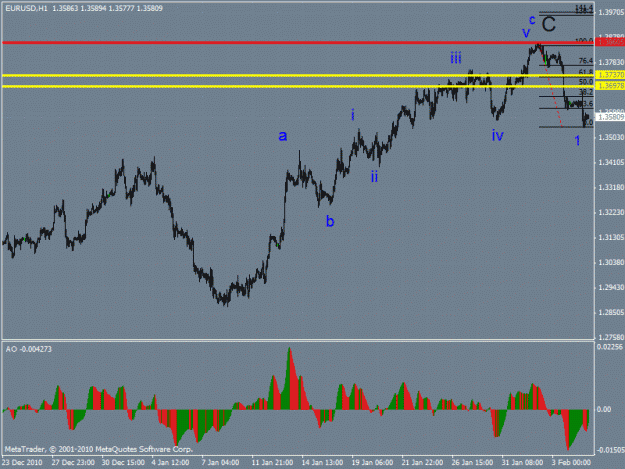The height and width of the screenshot is (469, 625).
Task: Click the 1.31305 price scale label
Action: (x=611, y=237)
